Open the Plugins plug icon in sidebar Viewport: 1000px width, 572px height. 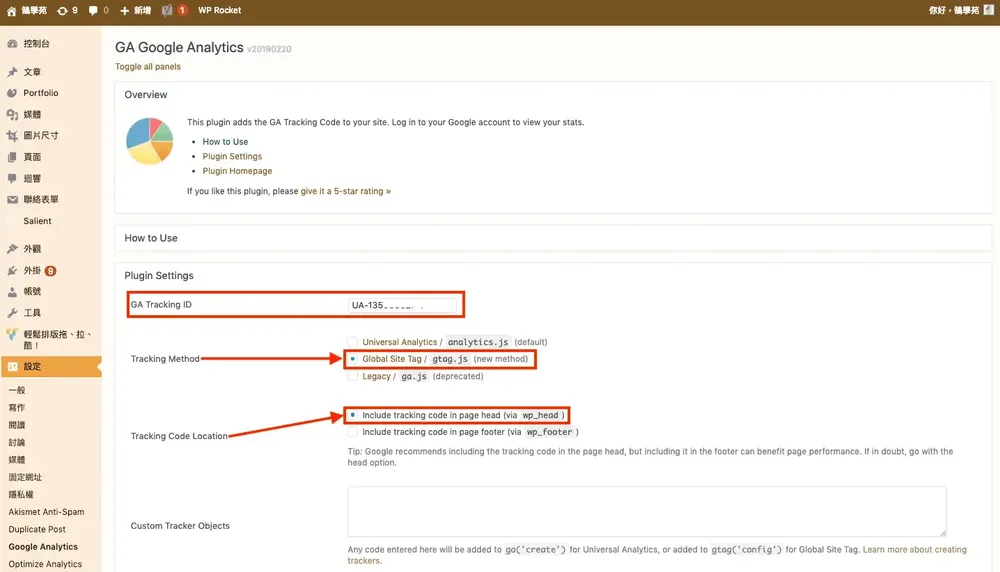point(12,271)
